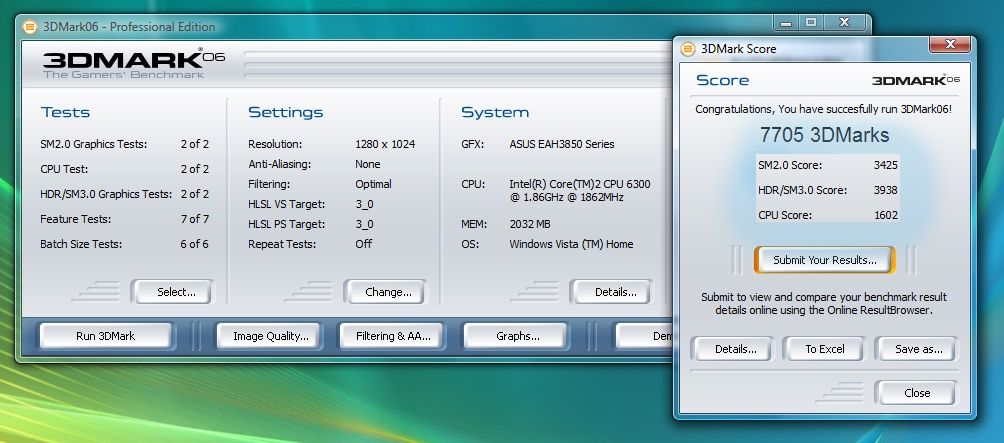
Task: Click the HDR/SM3.0 Score value 3938
Action: (886, 190)
